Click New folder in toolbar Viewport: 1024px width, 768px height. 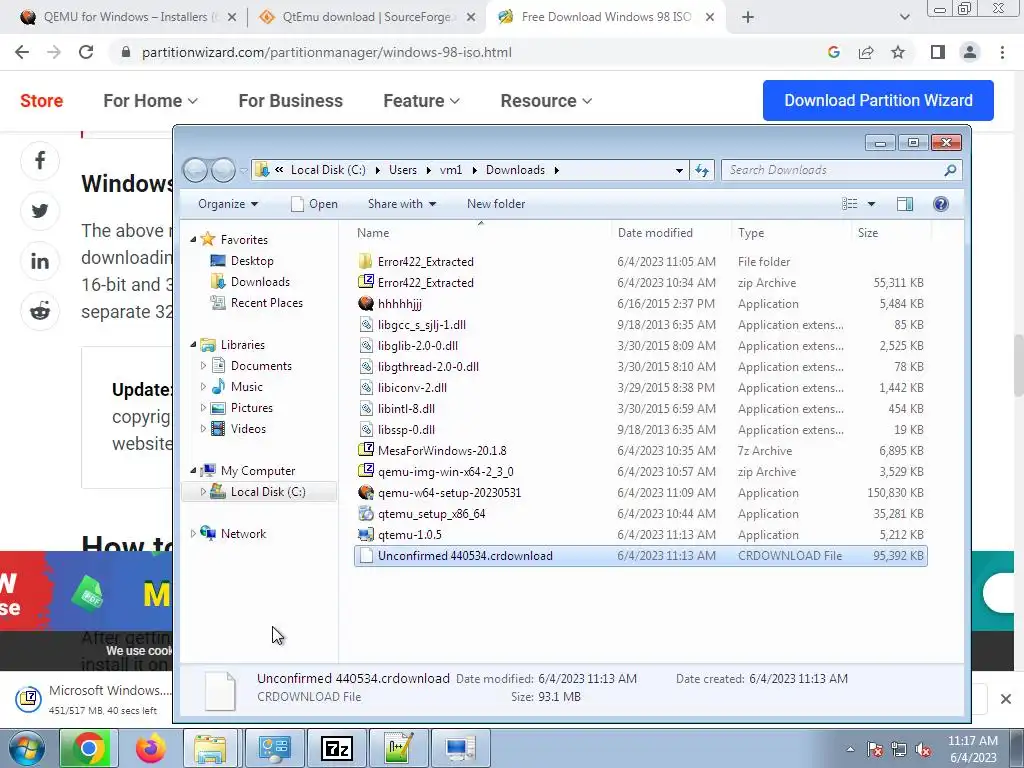point(496,204)
